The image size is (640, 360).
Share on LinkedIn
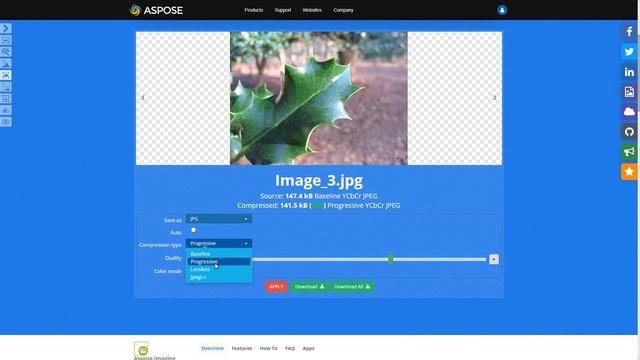(629, 72)
